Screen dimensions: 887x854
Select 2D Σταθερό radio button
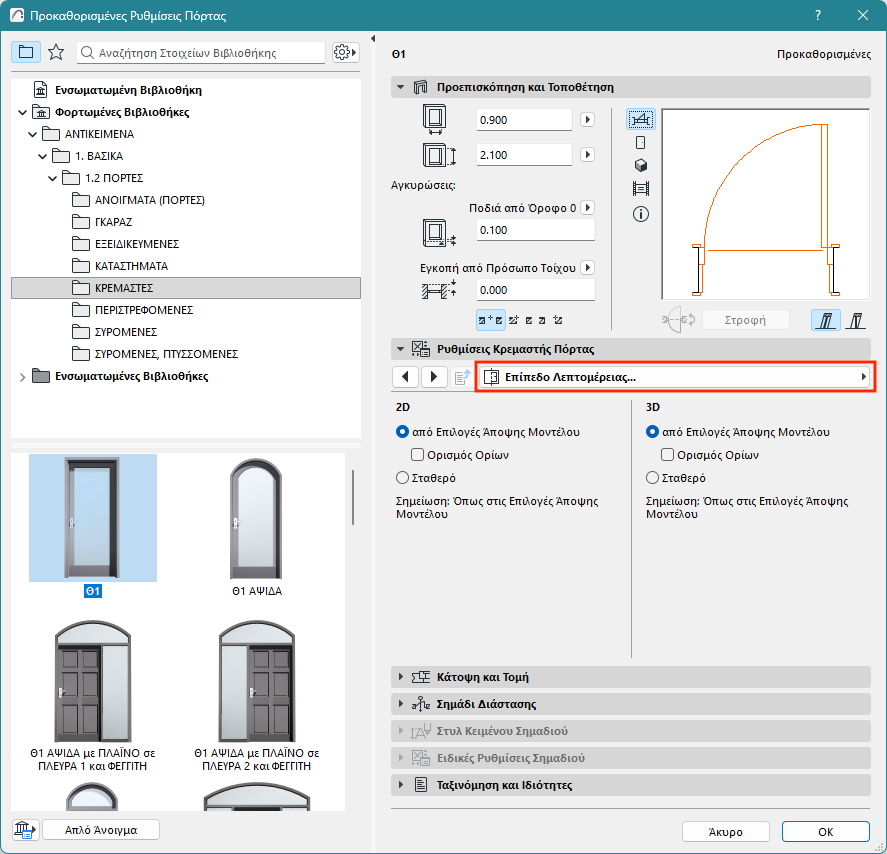(403, 478)
